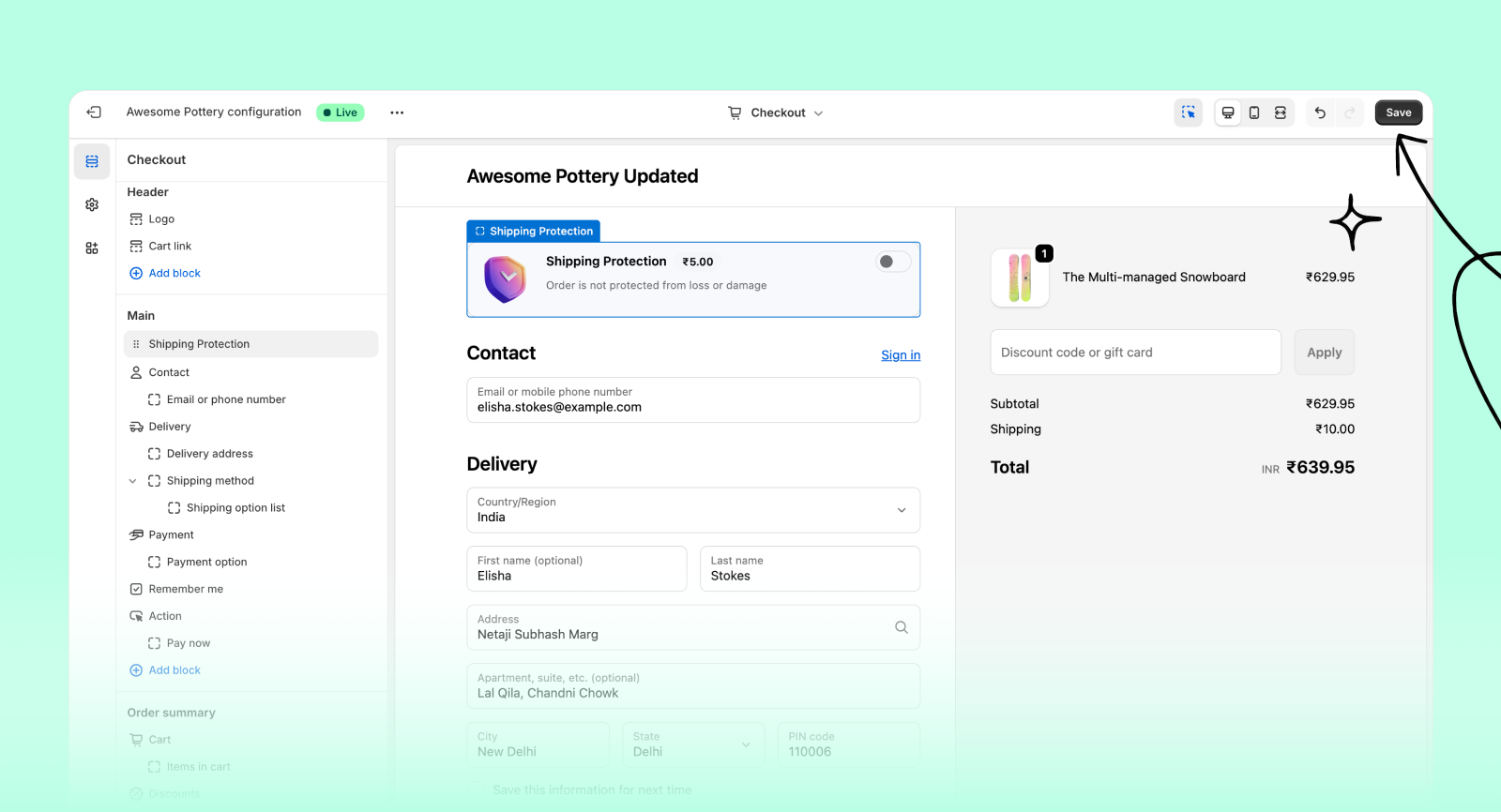Viewport: 1501px width, 812px height.
Task: Enable the Shipping Protection toggle
Action: click(x=892, y=262)
